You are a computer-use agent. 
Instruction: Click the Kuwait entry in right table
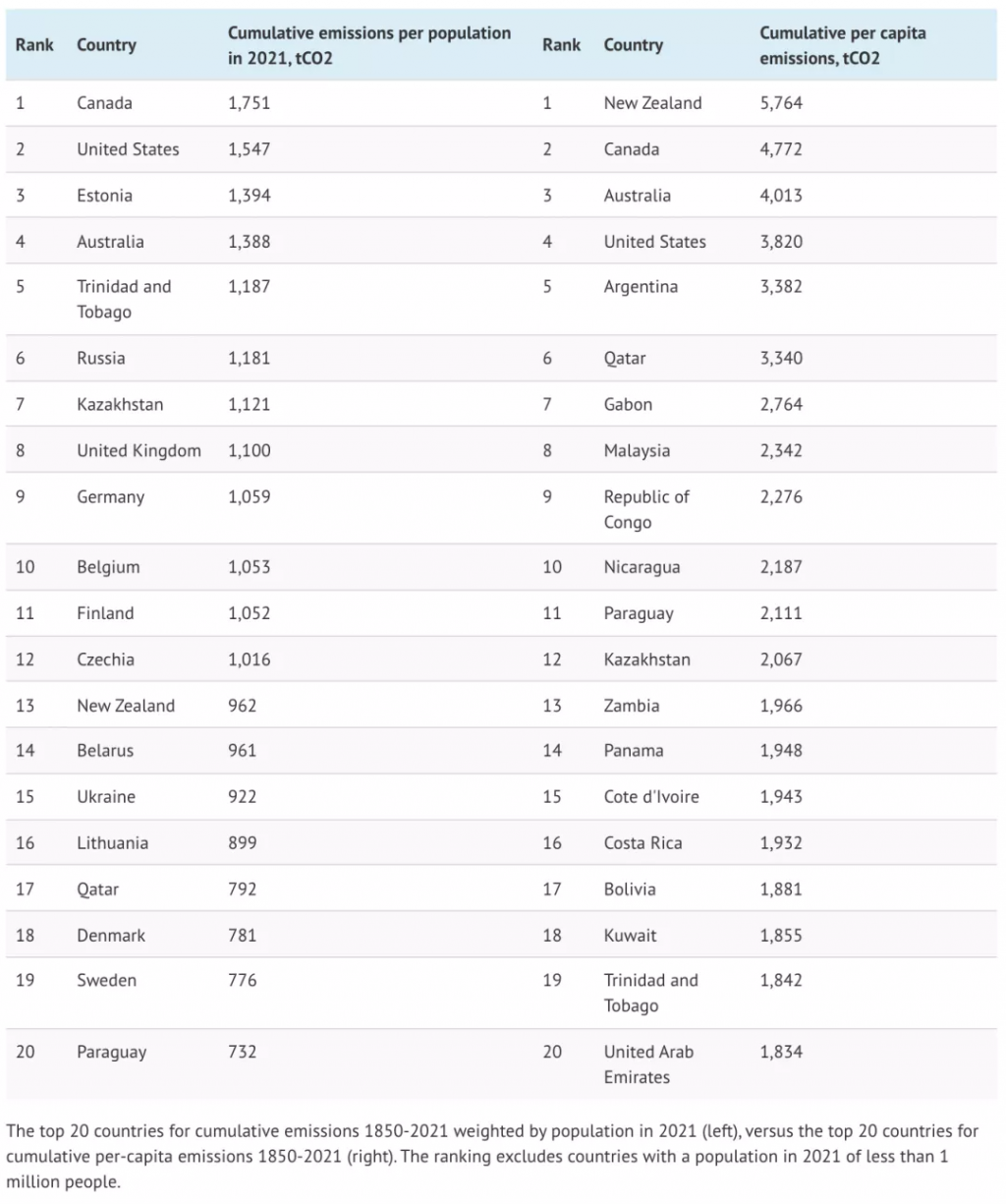point(630,936)
